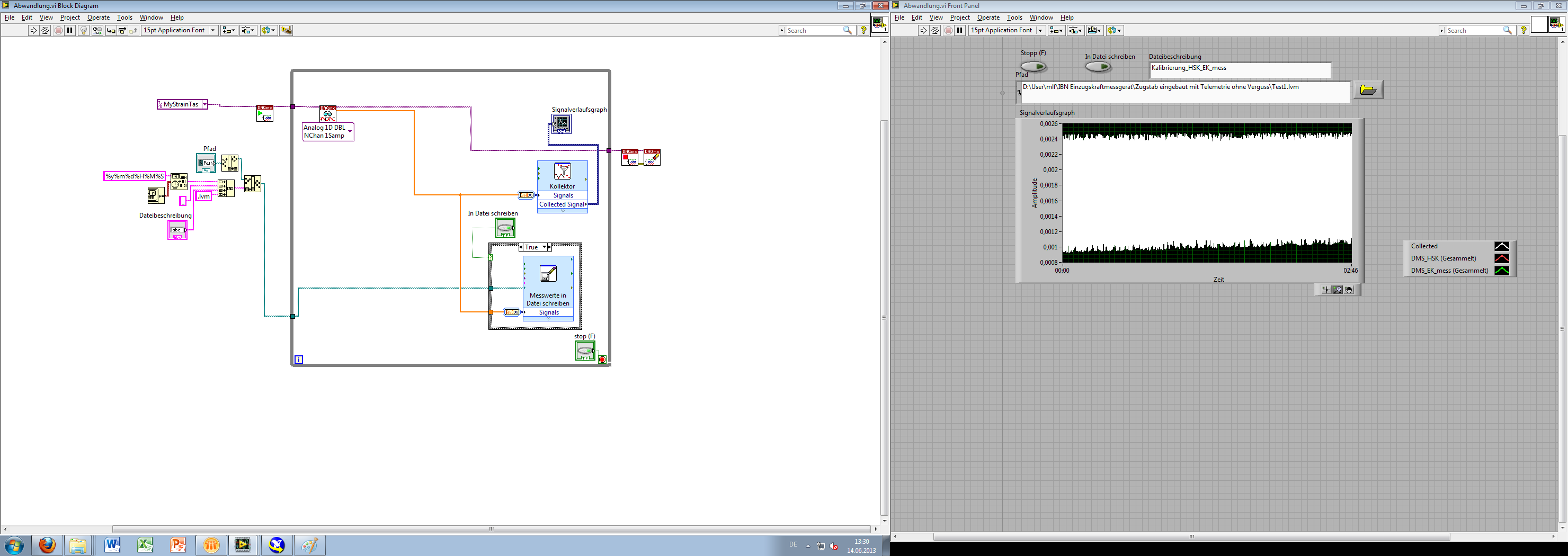
Task: Click while loop stop condition terminal
Action: pos(603,360)
